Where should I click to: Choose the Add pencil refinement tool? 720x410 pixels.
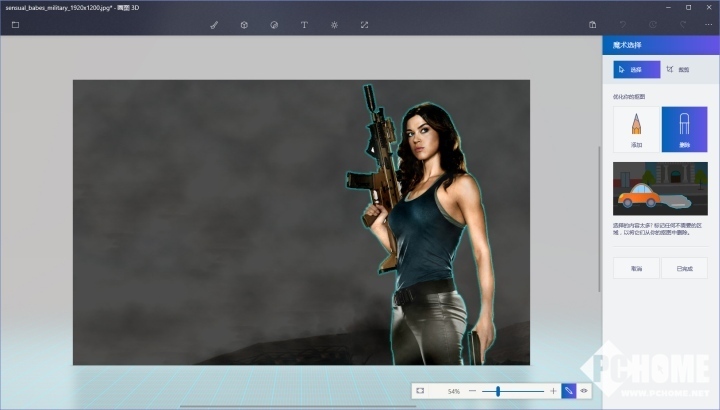(636, 129)
